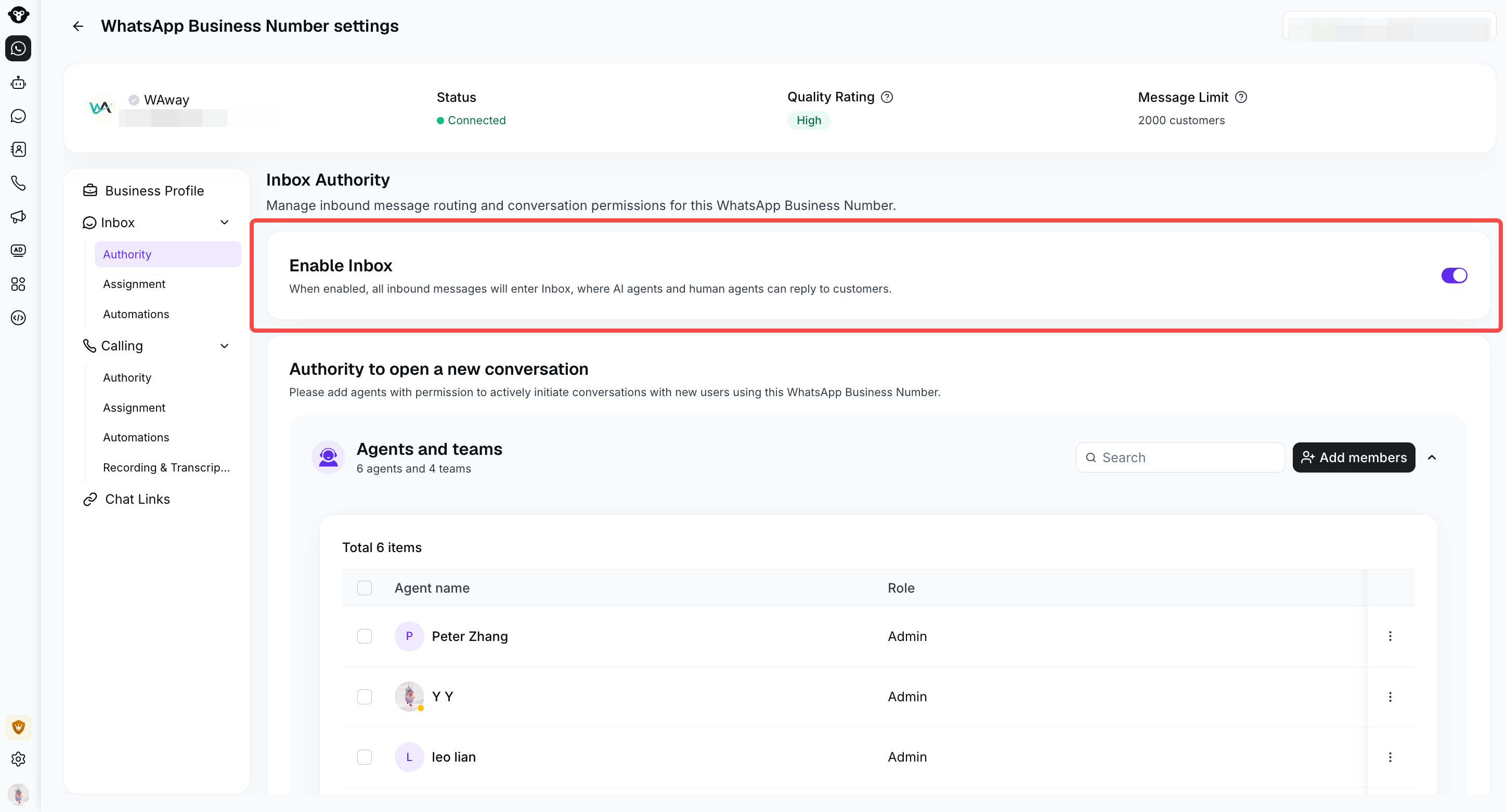Open the contacts icon in left rail
The height and width of the screenshot is (812, 1506).
(x=18, y=150)
